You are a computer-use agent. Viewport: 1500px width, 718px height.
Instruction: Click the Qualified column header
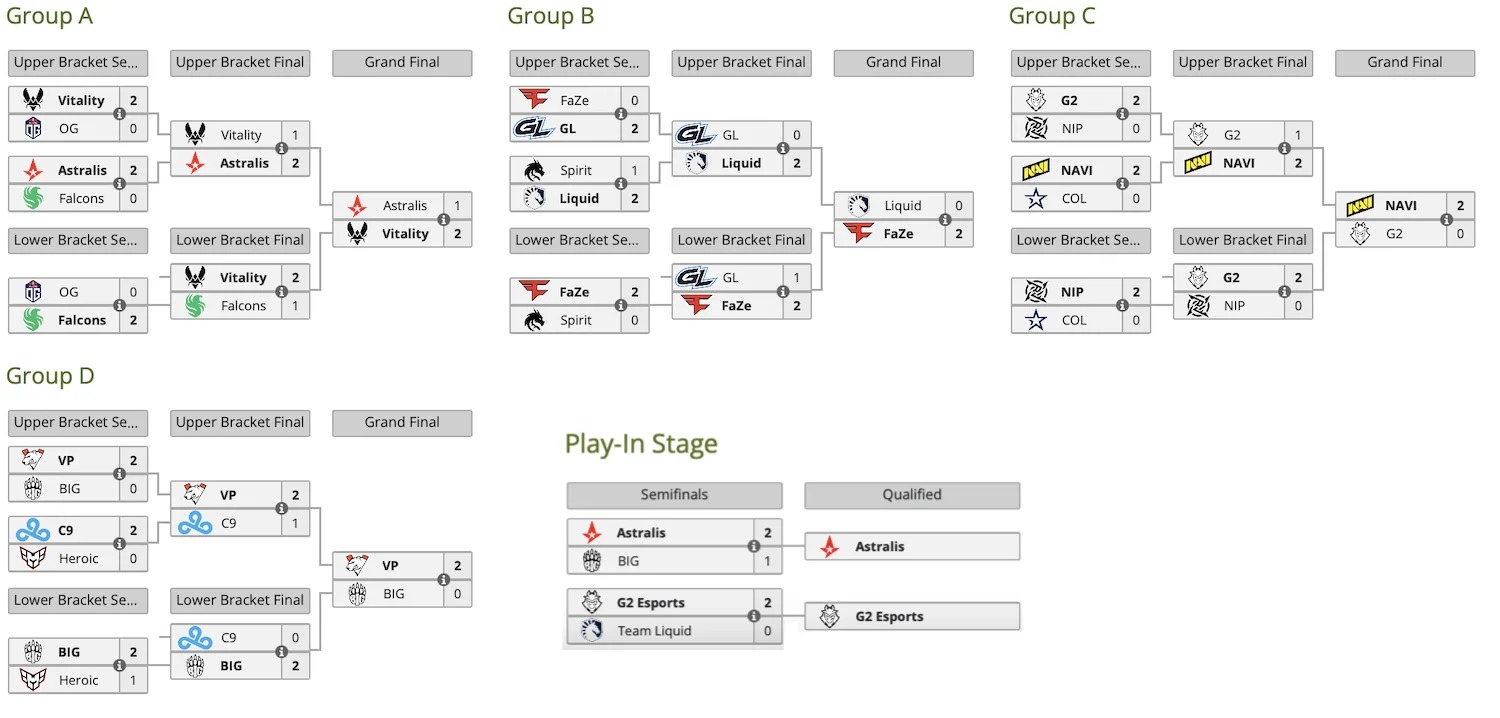click(911, 495)
